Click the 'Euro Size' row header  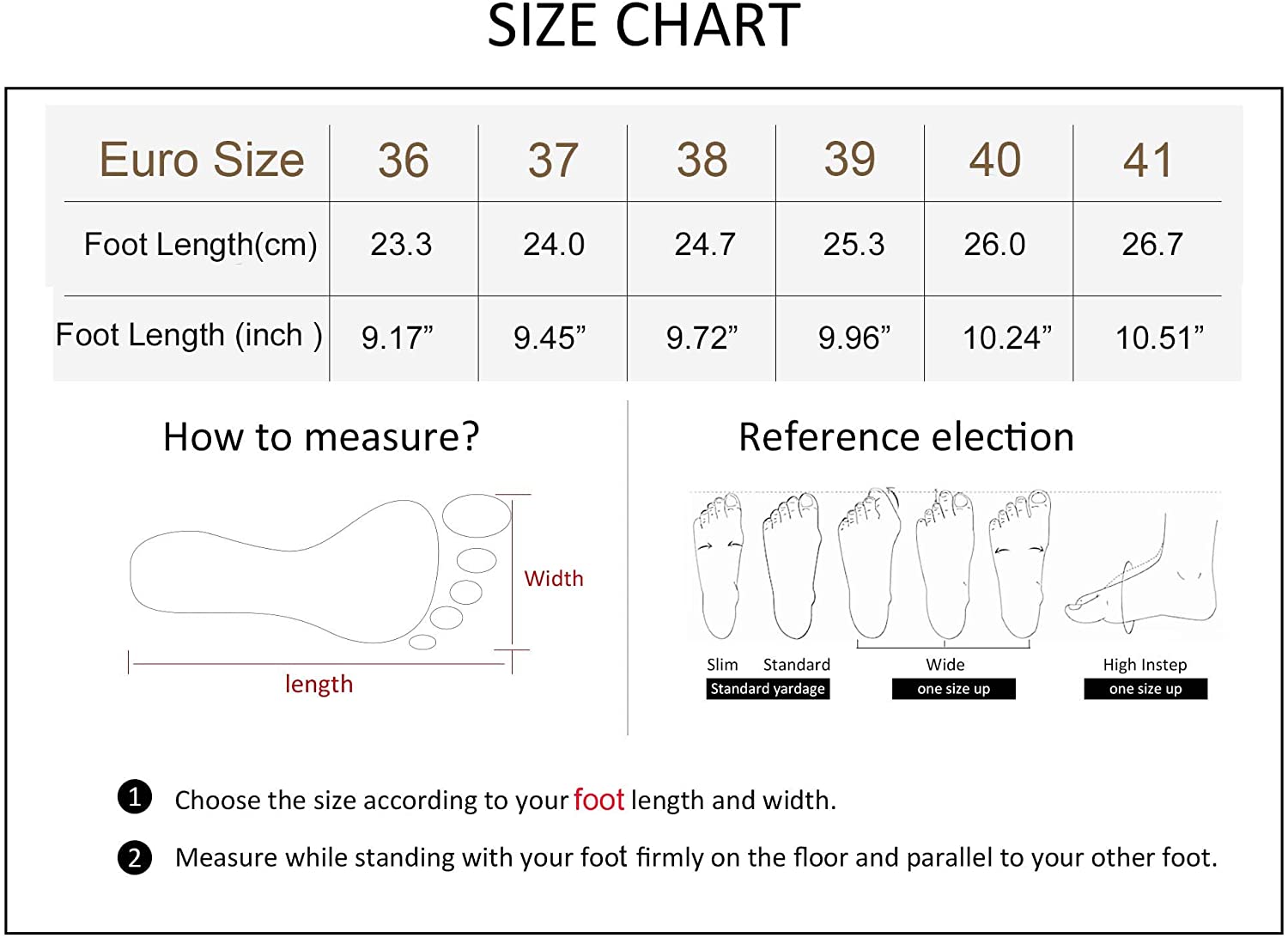point(202,160)
